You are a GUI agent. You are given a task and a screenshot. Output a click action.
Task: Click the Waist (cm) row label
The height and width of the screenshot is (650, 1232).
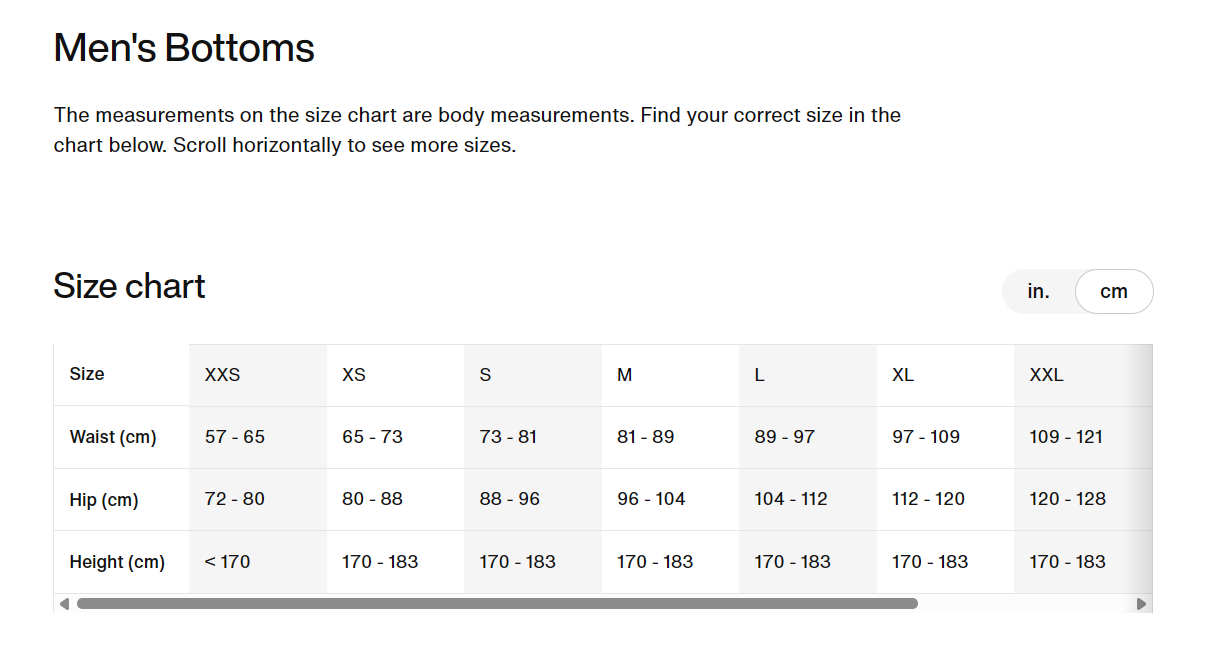[112, 437]
